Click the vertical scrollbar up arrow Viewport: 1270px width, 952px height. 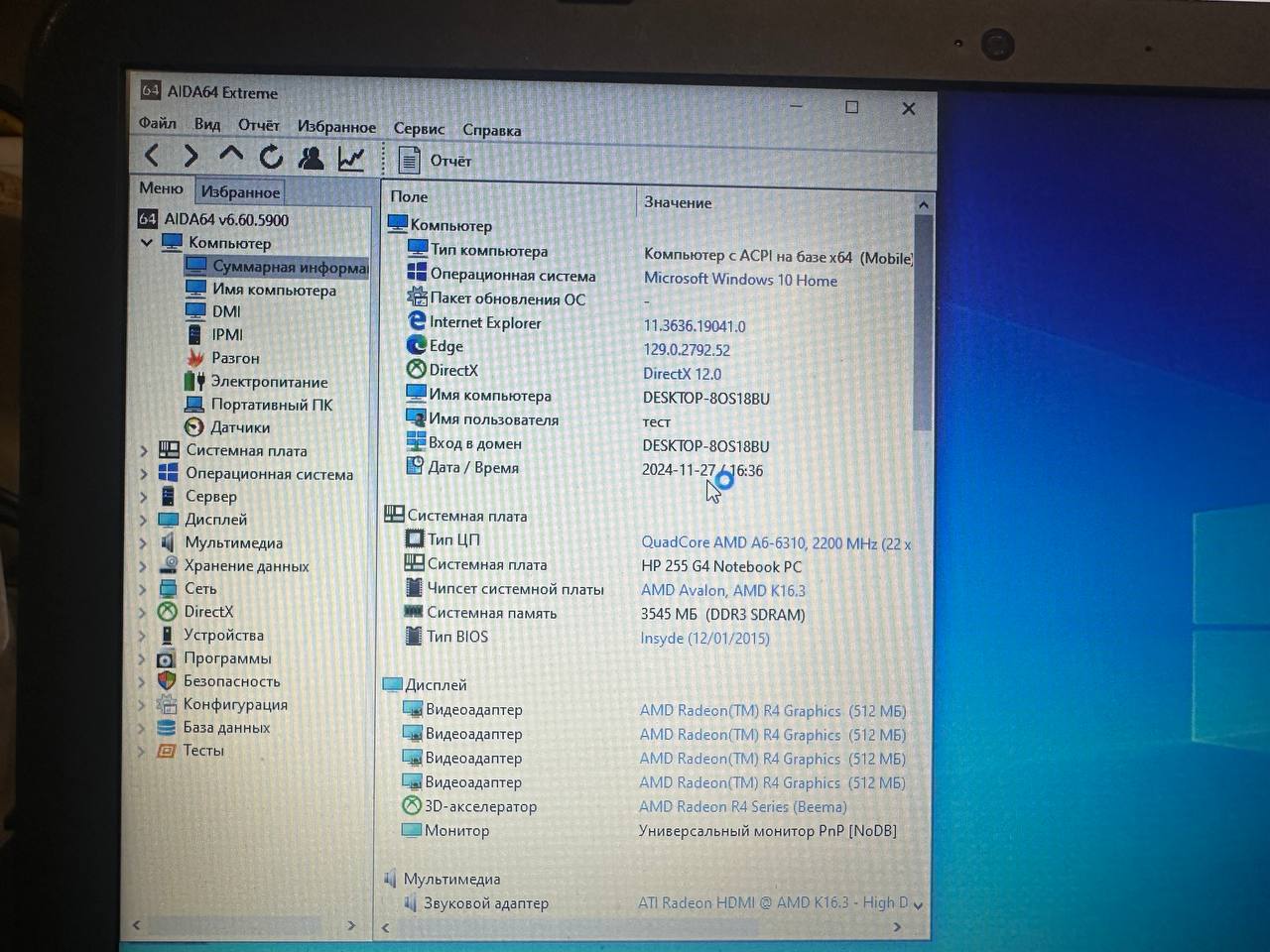[924, 204]
